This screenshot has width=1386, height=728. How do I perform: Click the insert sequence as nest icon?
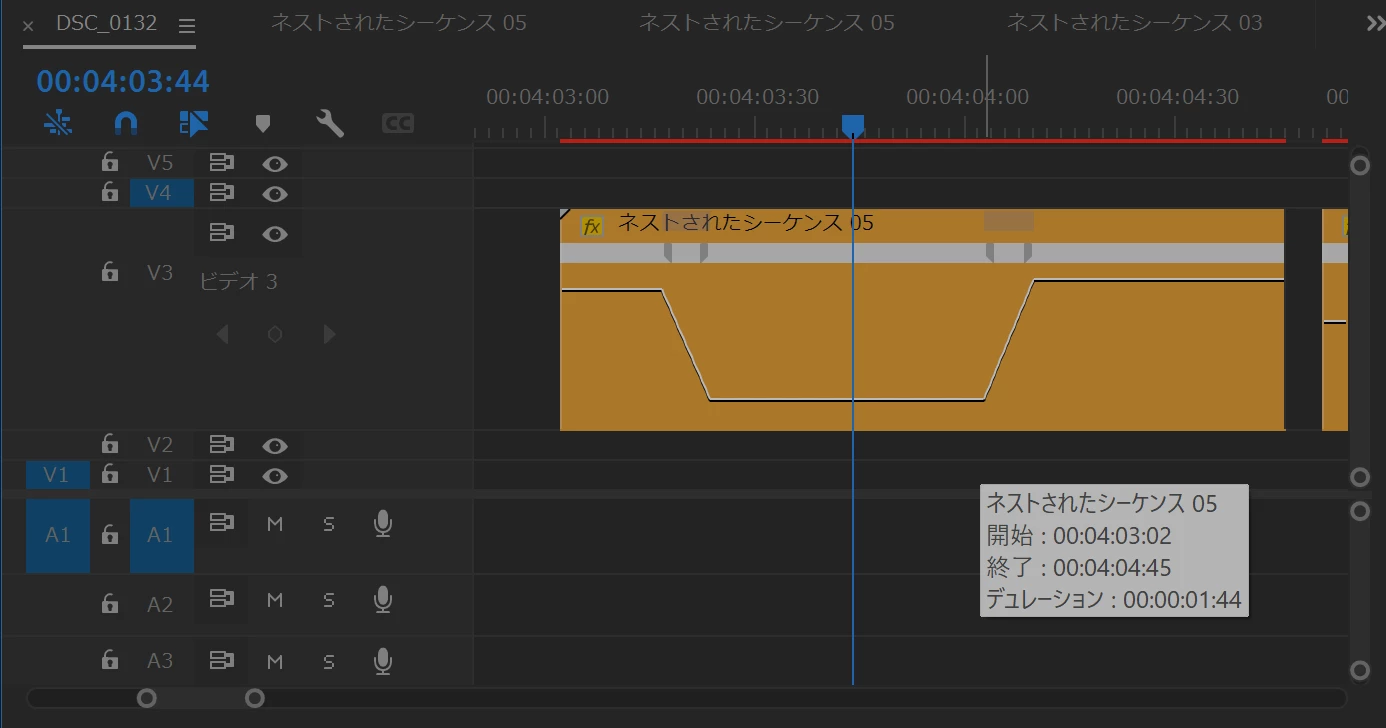pyautogui.click(x=58, y=123)
